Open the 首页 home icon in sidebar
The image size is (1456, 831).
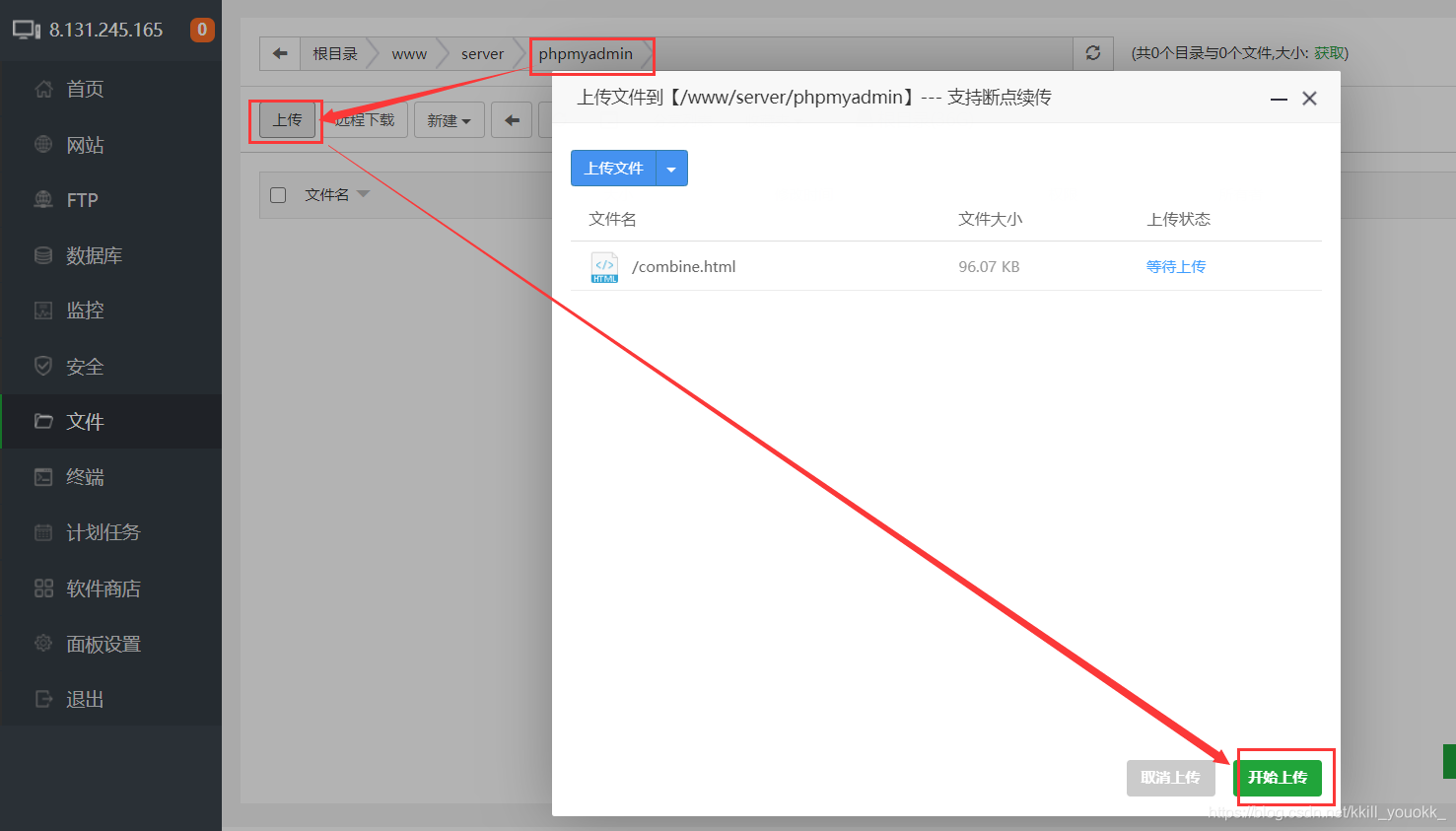pyautogui.click(x=43, y=90)
